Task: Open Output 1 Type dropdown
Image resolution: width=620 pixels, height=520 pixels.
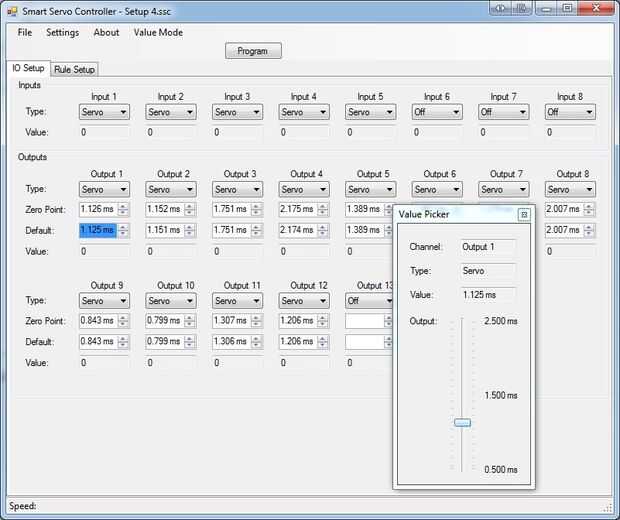Action: point(104,190)
